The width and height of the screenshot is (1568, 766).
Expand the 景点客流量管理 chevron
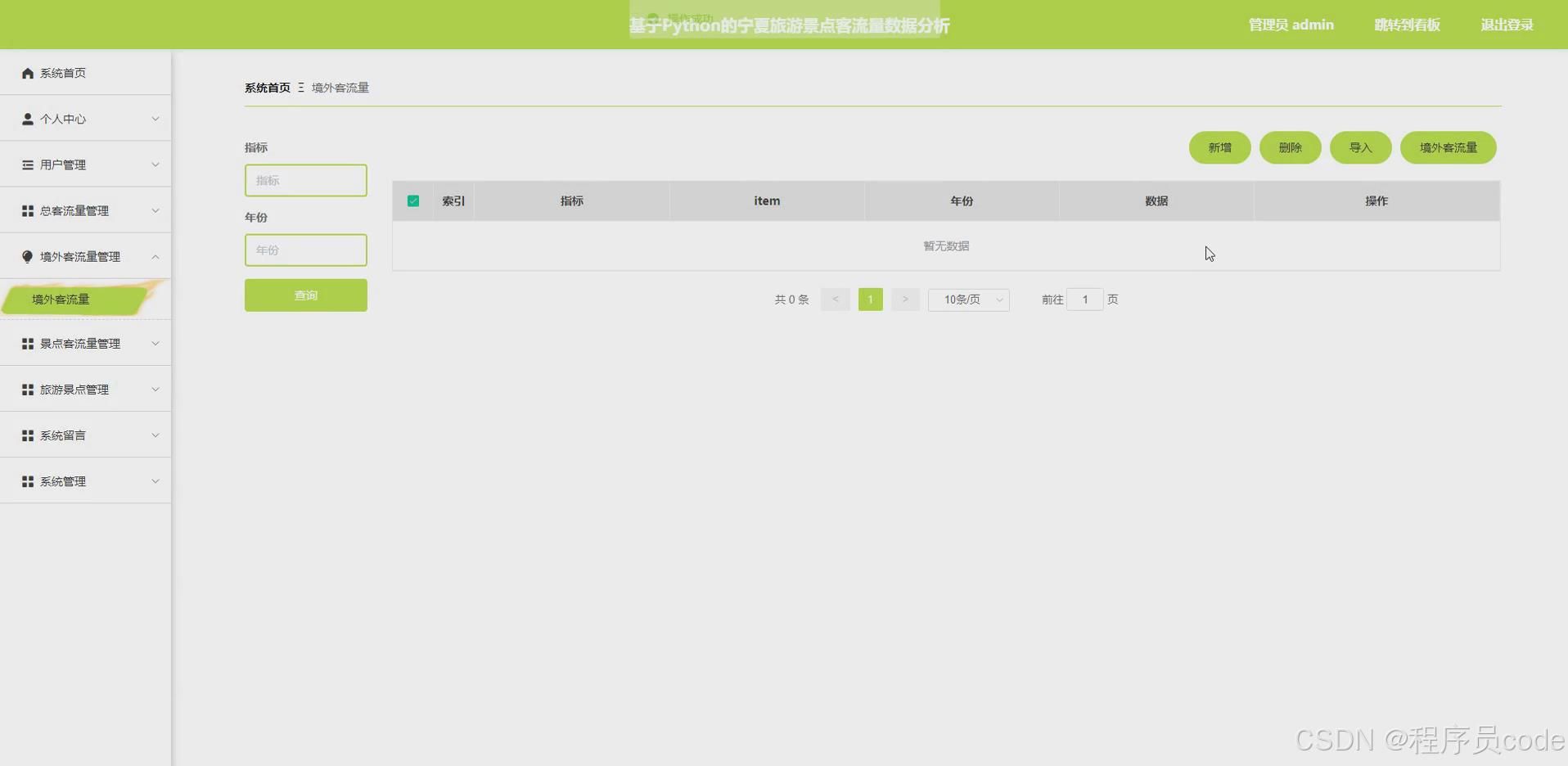pyautogui.click(x=155, y=344)
